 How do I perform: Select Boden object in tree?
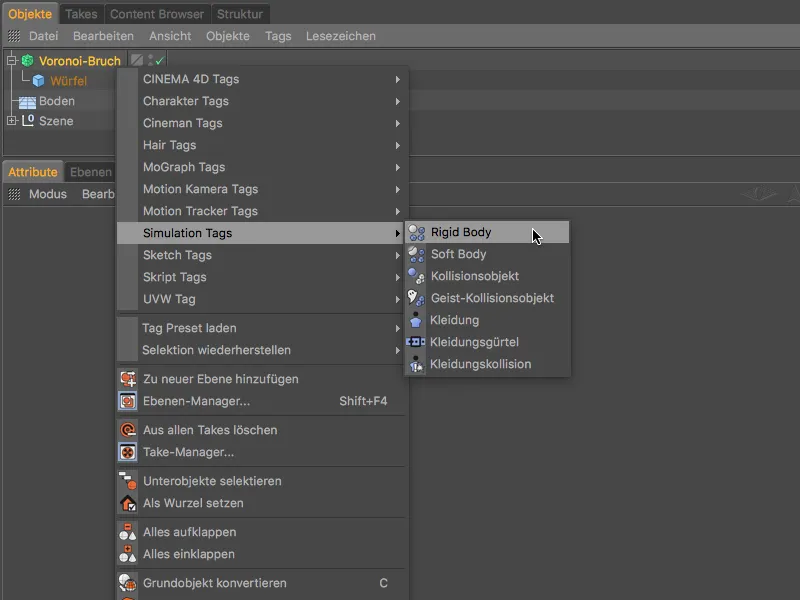tap(57, 101)
